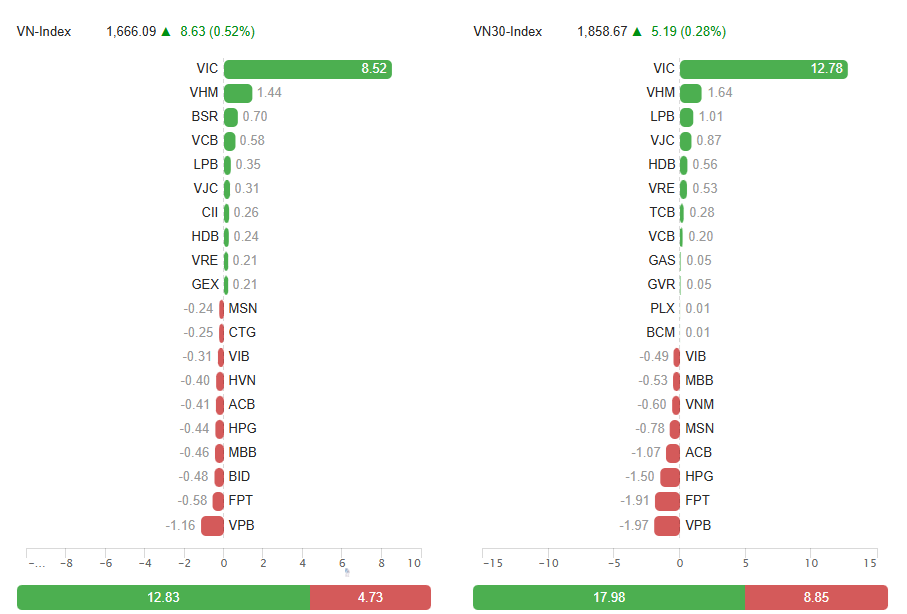Viewport: 907px width, 614px height.
Task: Click the HPG red bar labeled -1.50
Action: (670, 477)
